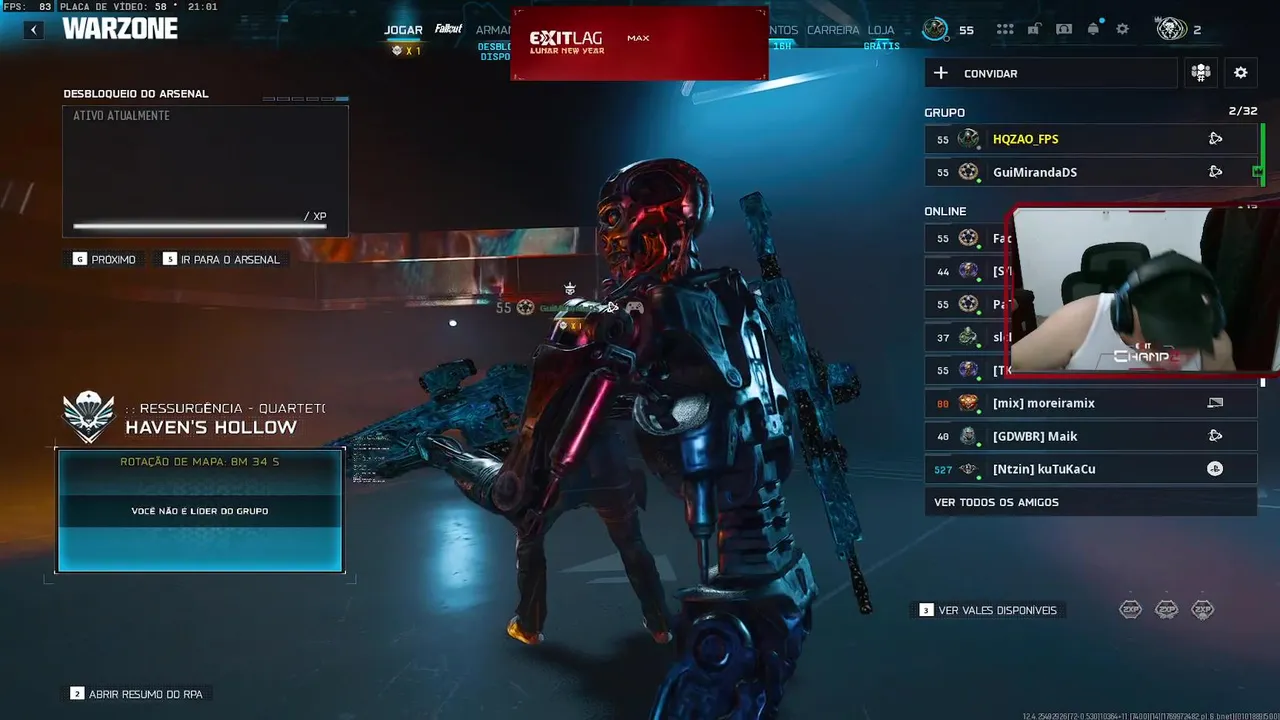Click the level 44 friend emblem

point(968,271)
